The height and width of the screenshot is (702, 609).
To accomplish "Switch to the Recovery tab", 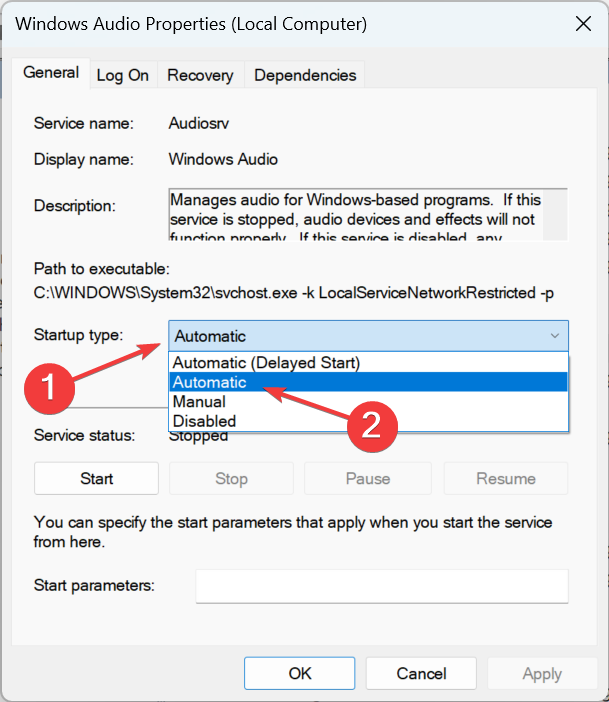I will pos(200,75).
